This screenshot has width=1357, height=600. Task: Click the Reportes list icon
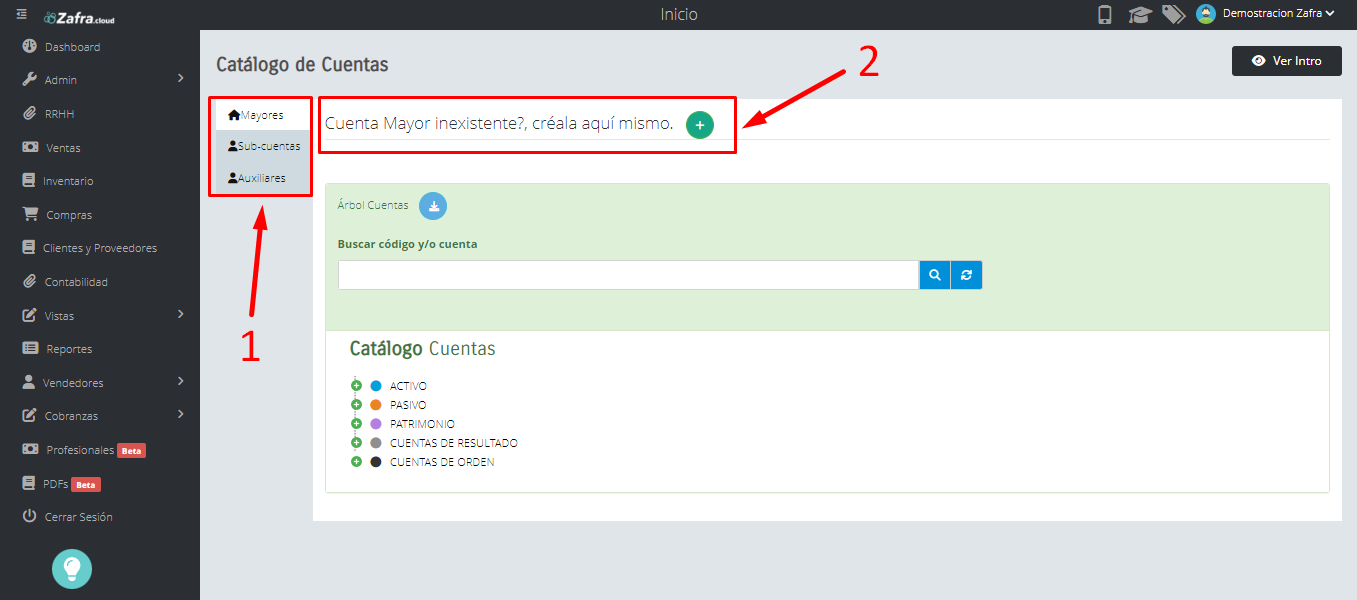click(30, 348)
